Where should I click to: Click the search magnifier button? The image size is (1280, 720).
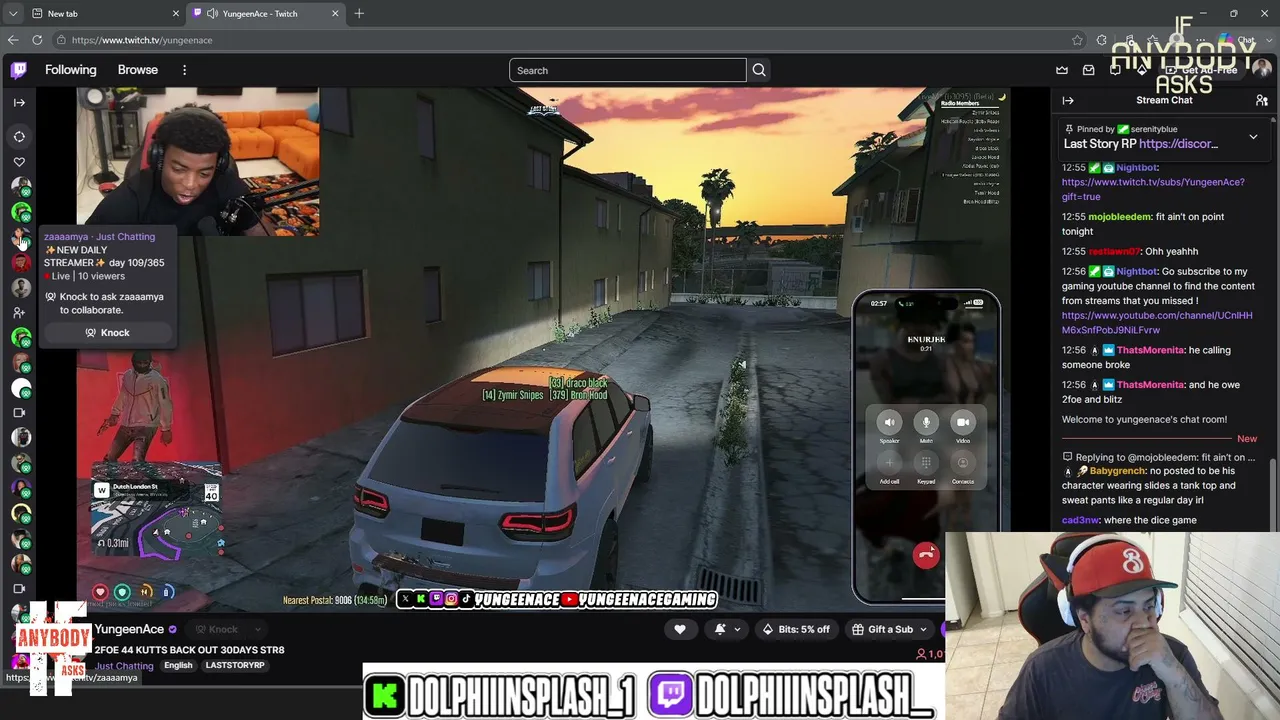(x=759, y=70)
